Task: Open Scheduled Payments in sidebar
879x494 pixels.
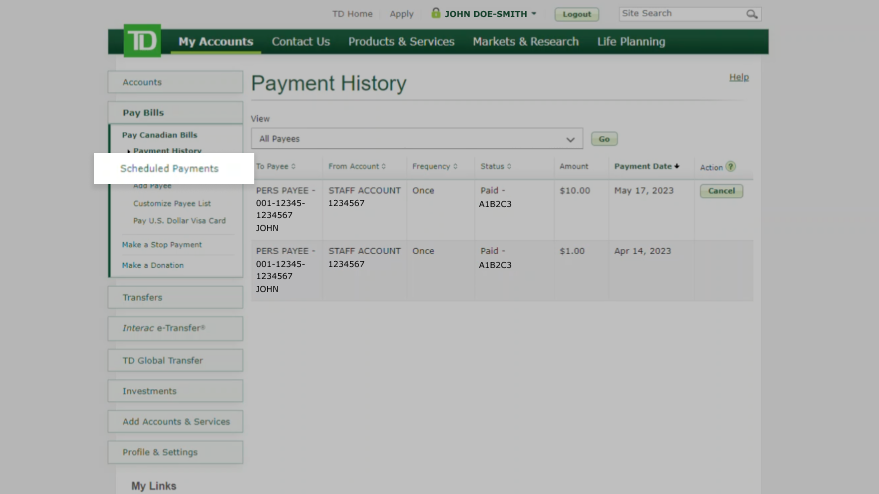Action: (169, 168)
